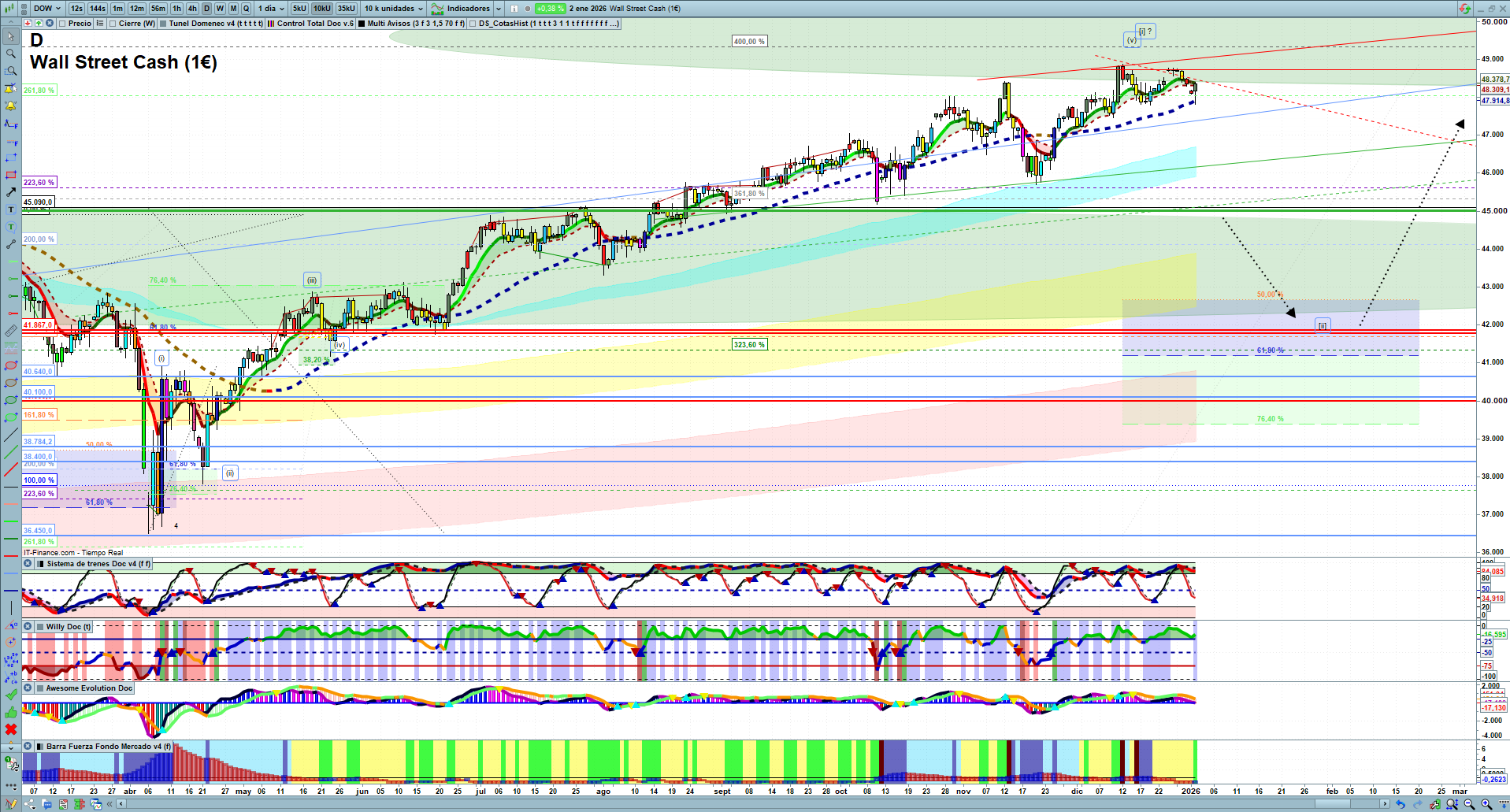
Task: Pick the yellow bell alert tool
Action: (11, 106)
